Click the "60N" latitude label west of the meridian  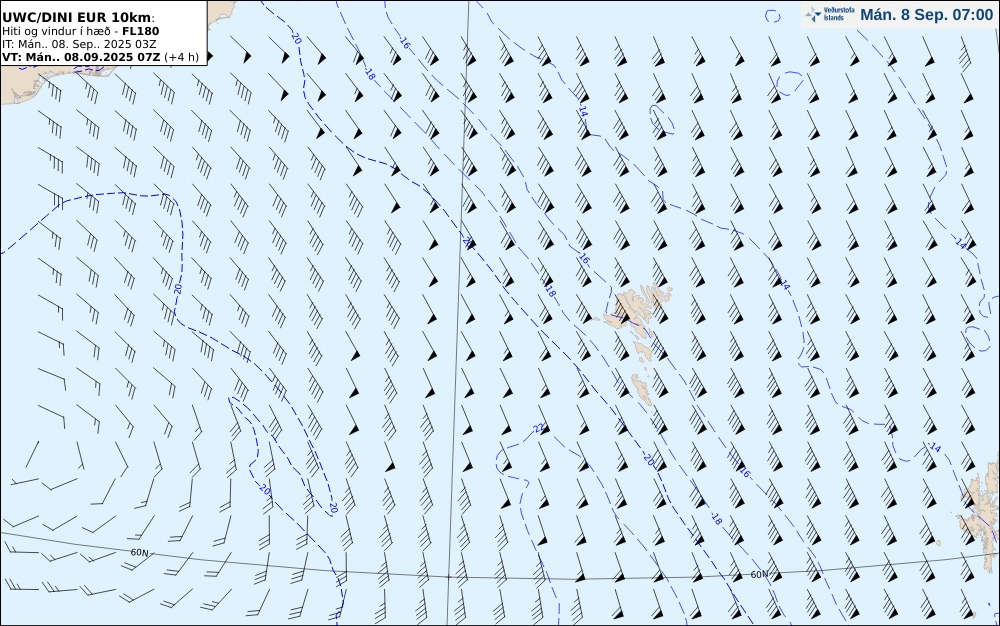[140, 552]
